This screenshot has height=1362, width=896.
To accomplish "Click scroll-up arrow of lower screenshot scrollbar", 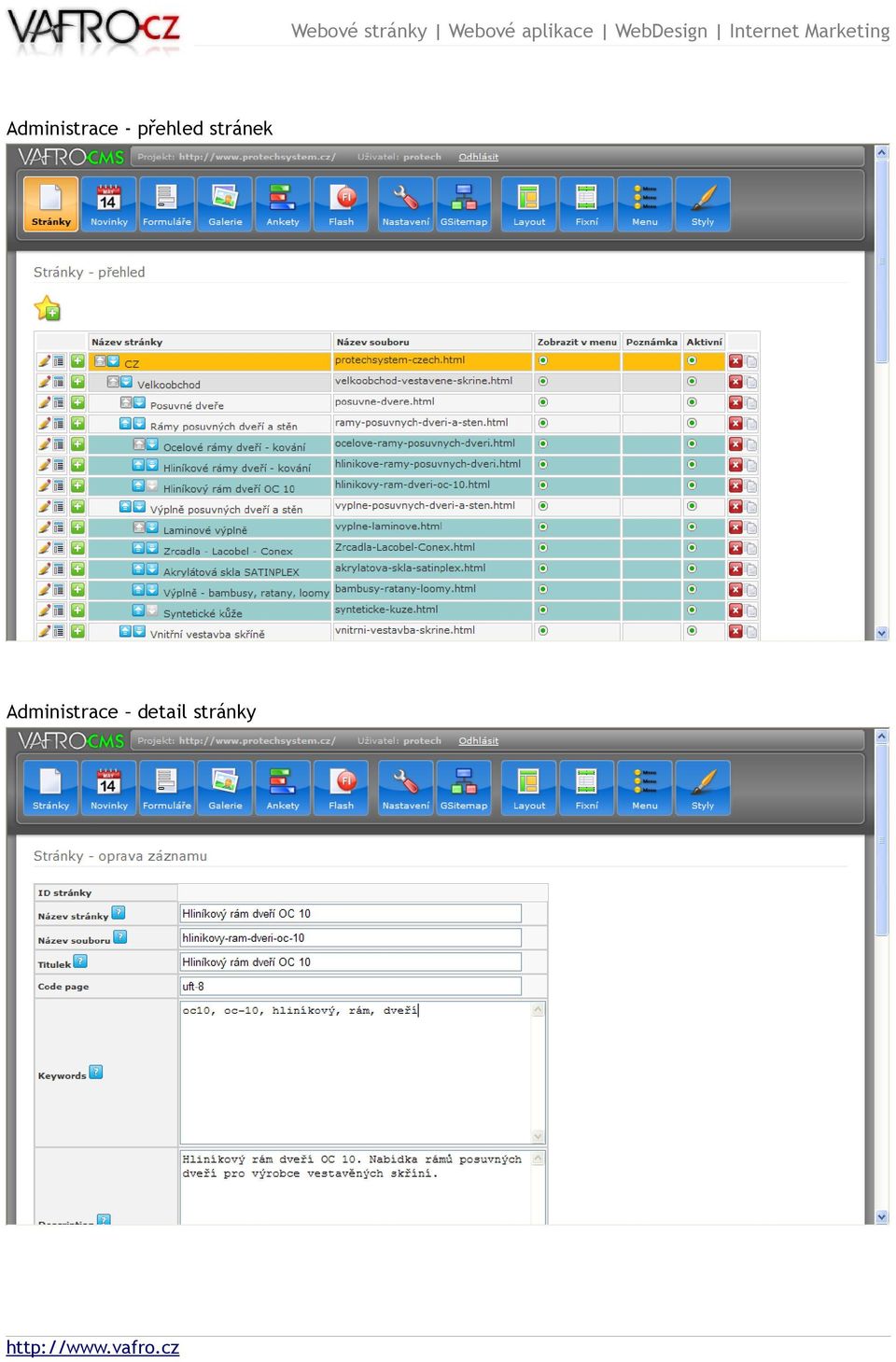I will point(882,736).
